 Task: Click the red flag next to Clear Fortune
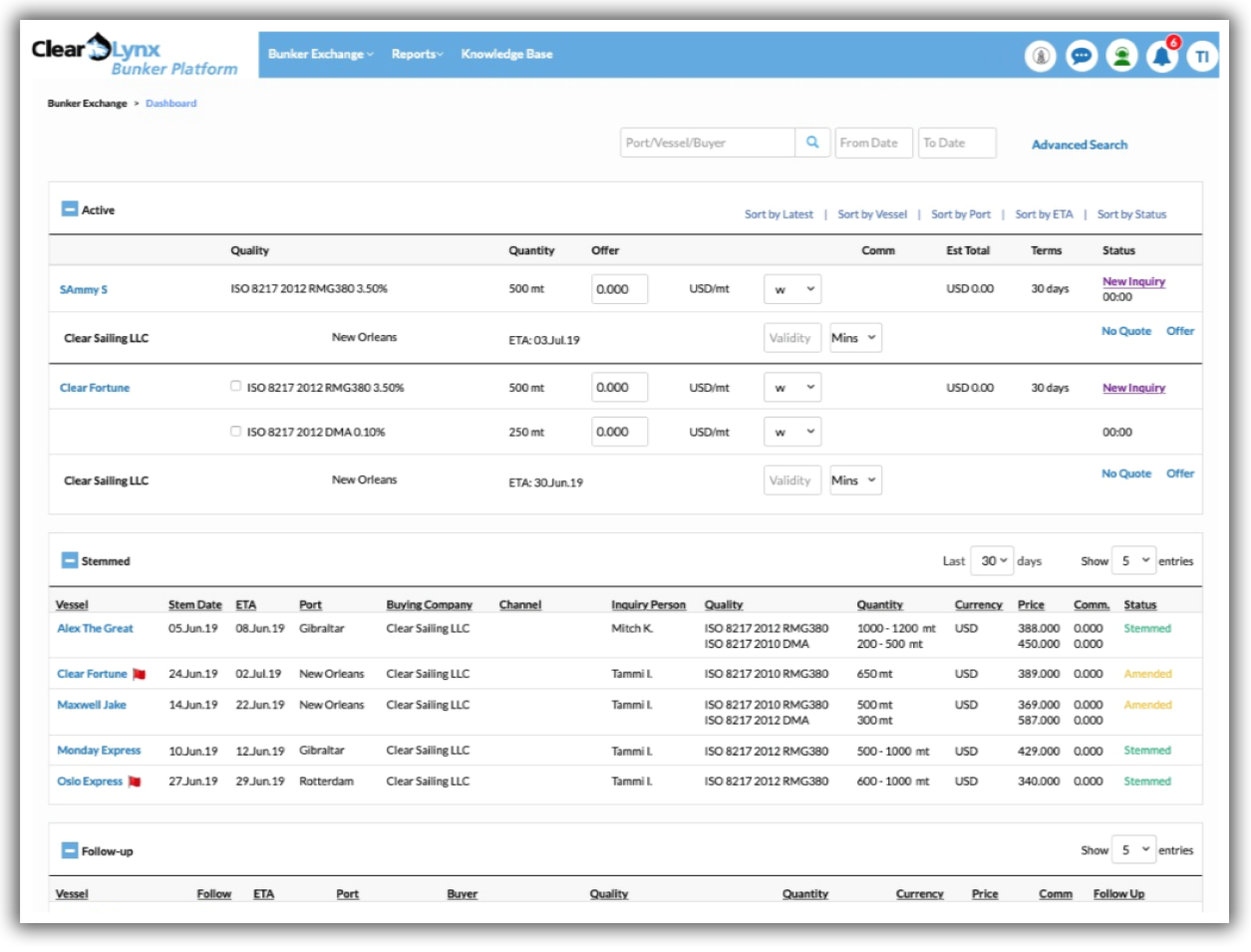click(140, 674)
